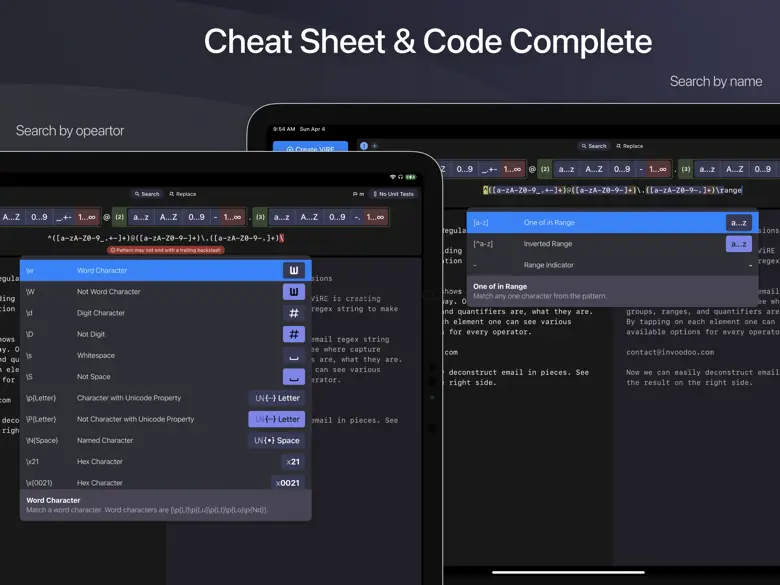Select tab number 1 on back iPad
Image resolution: width=780 pixels, height=585 pixels.
coord(364,146)
